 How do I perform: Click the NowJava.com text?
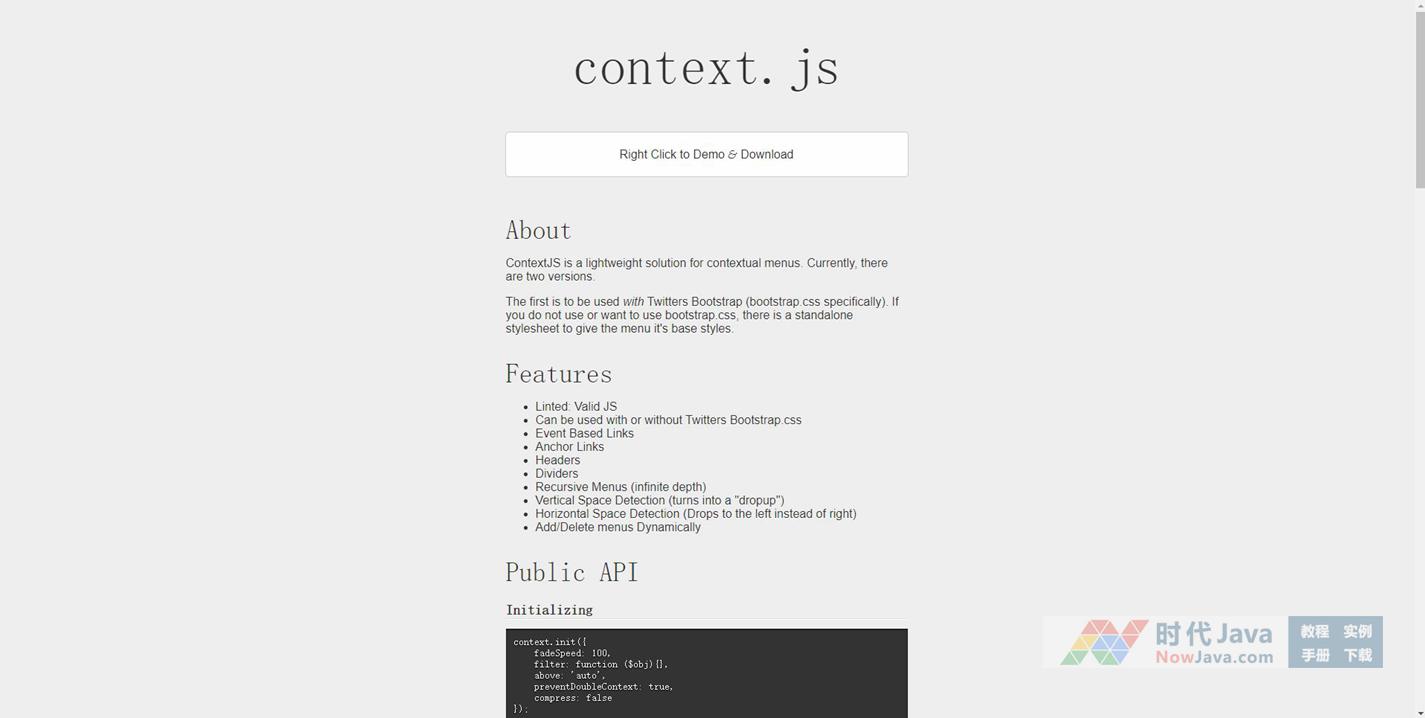click(x=1214, y=657)
